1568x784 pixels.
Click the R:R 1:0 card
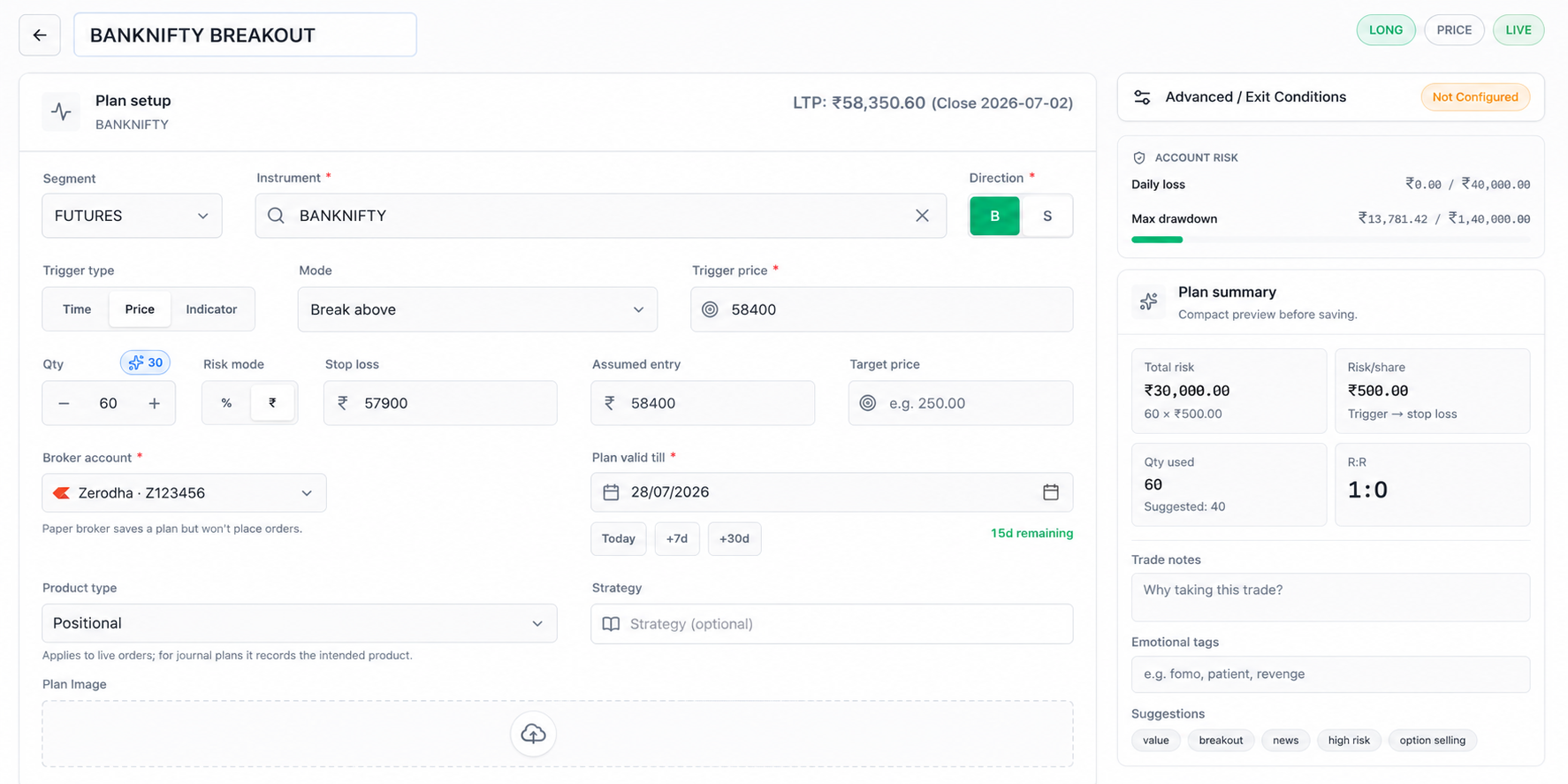pyautogui.click(x=1432, y=484)
